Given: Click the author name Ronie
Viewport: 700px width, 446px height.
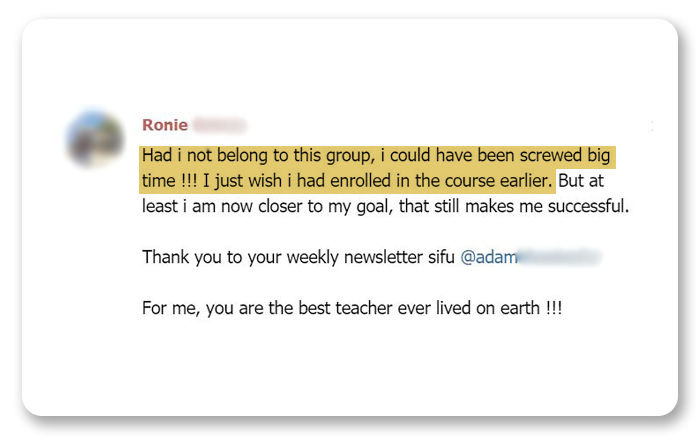Looking at the screenshot, I should pyautogui.click(x=165, y=125).
